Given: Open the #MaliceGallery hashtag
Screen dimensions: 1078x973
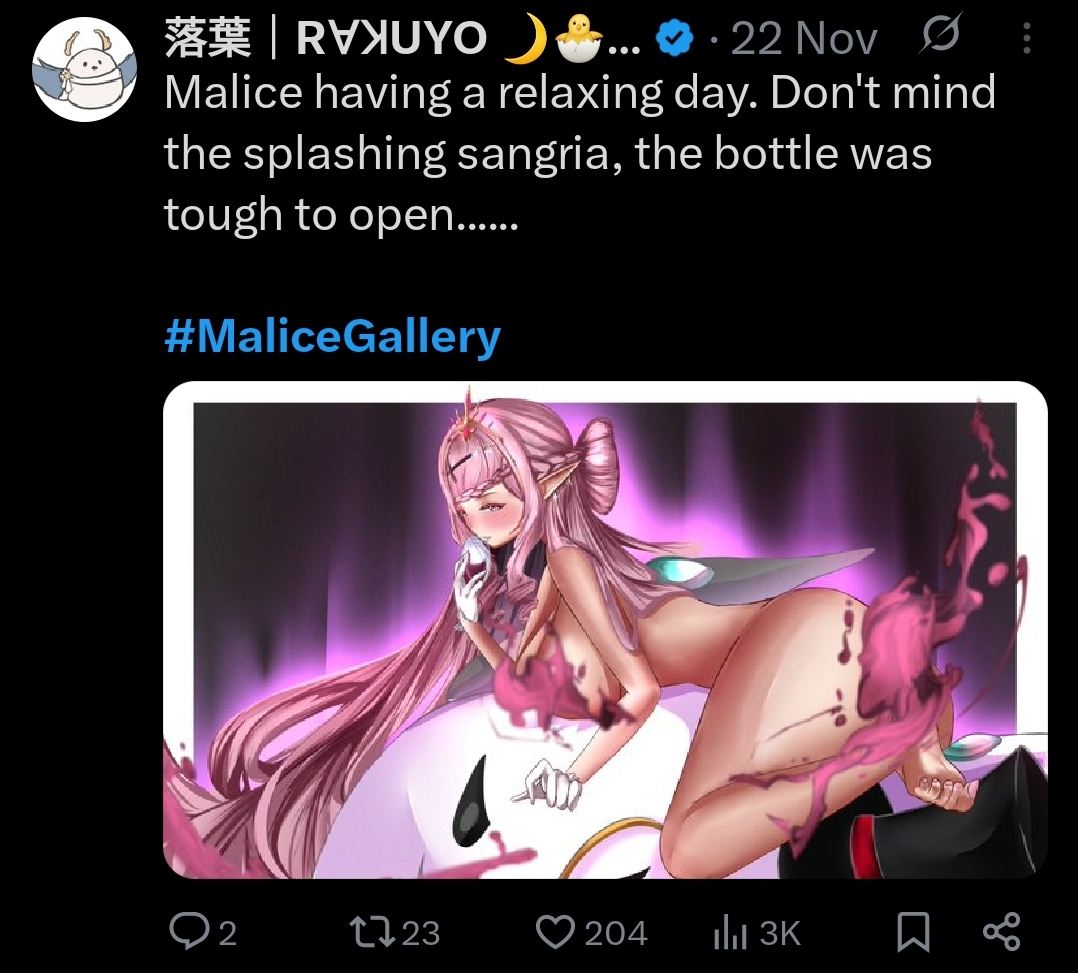Looking at the screenshot, I should [x=333, y=336].
